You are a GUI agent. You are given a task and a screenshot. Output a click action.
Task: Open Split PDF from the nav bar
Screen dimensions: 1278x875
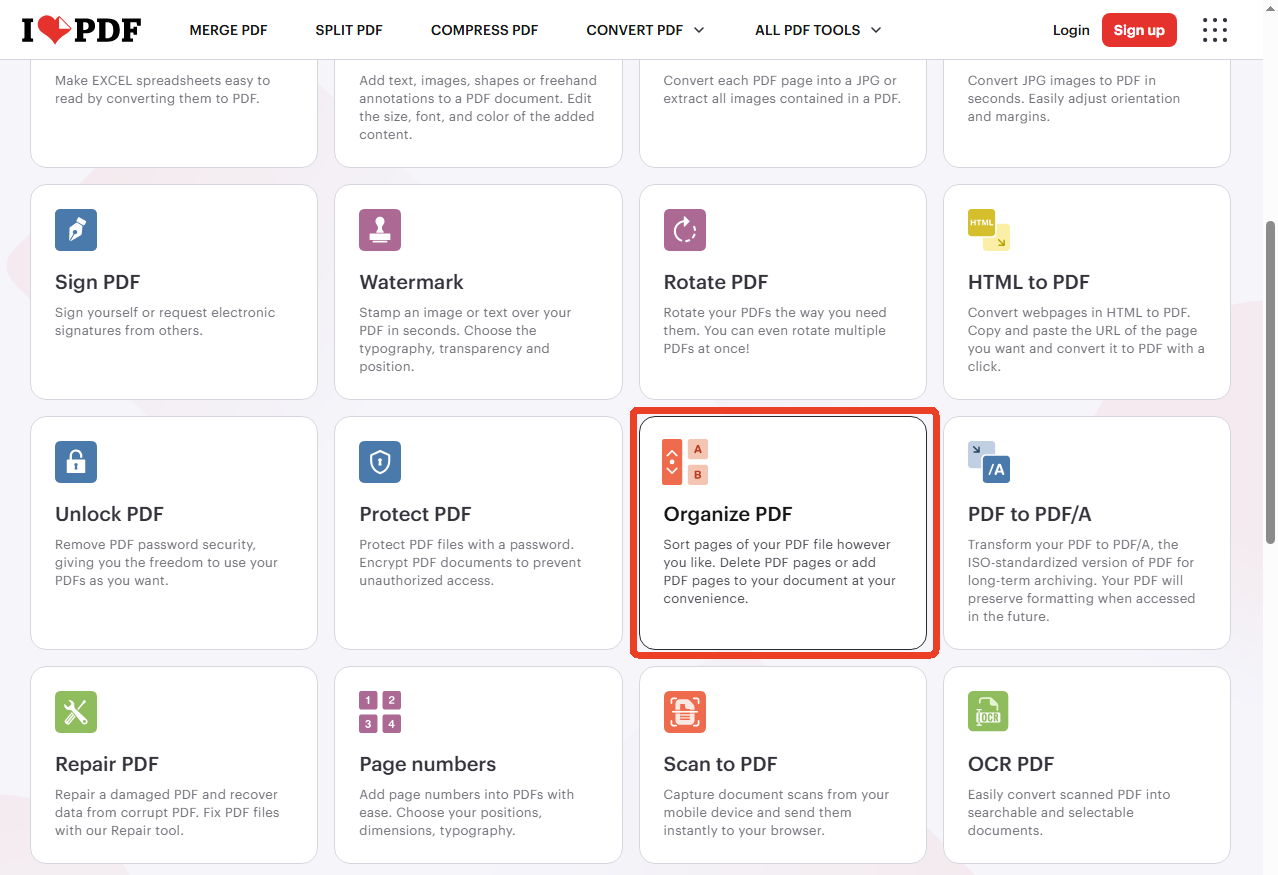tap(349, 30)
